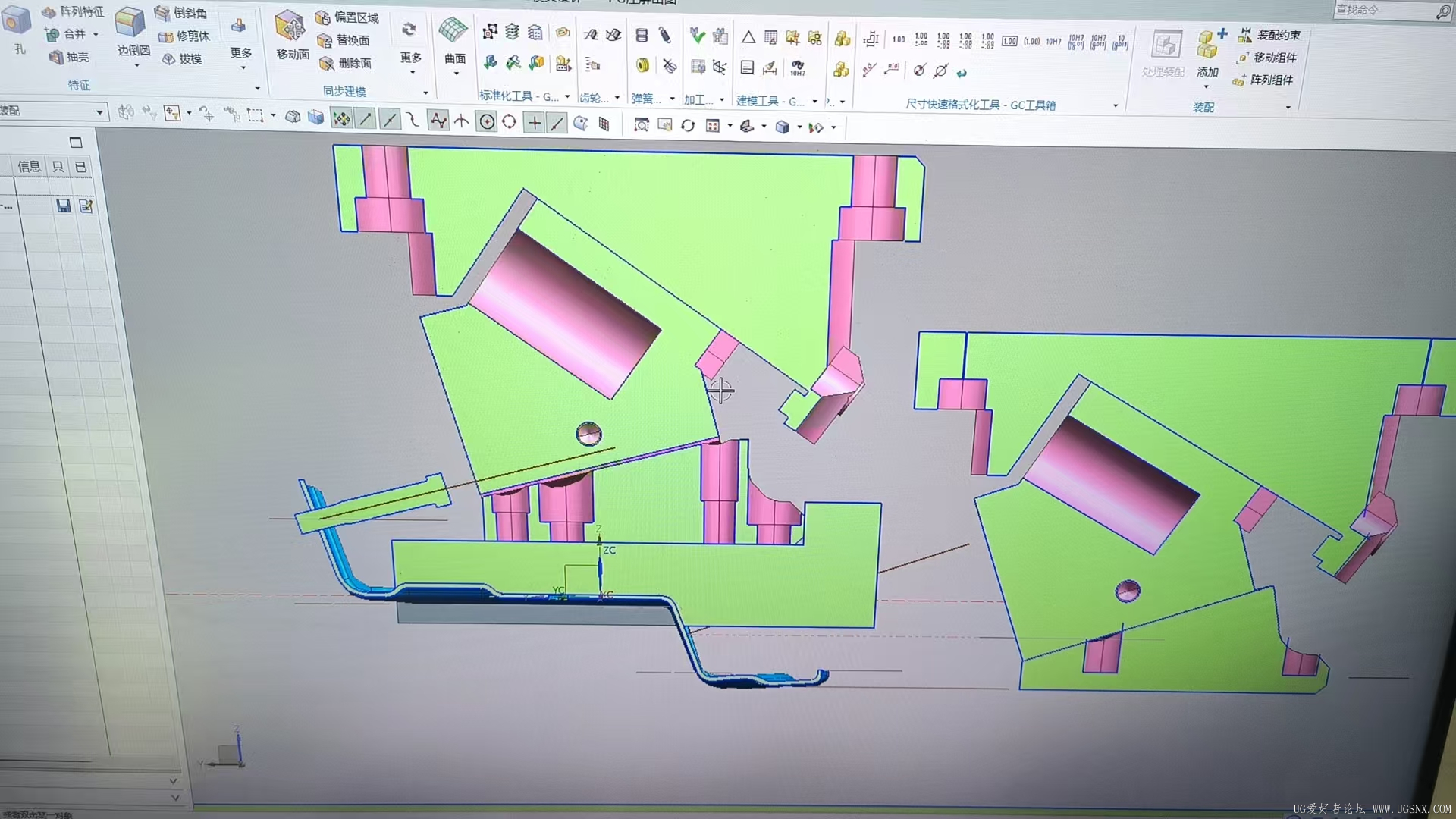The image size is (1456, 819).
Task: Click the small square box atop left panel
Action: [x=76, y=142]
